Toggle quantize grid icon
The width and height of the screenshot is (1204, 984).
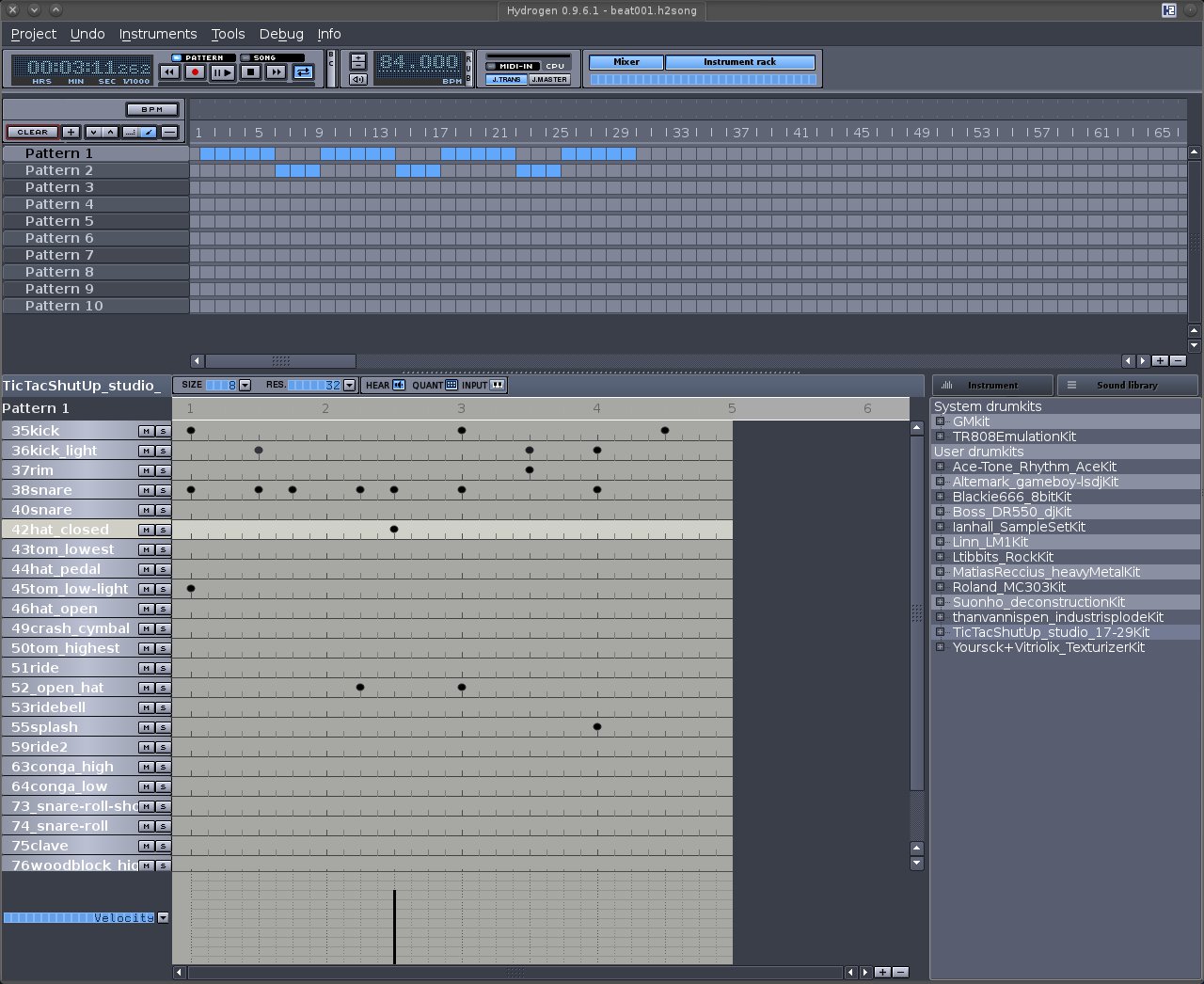(x=451, y=385)
